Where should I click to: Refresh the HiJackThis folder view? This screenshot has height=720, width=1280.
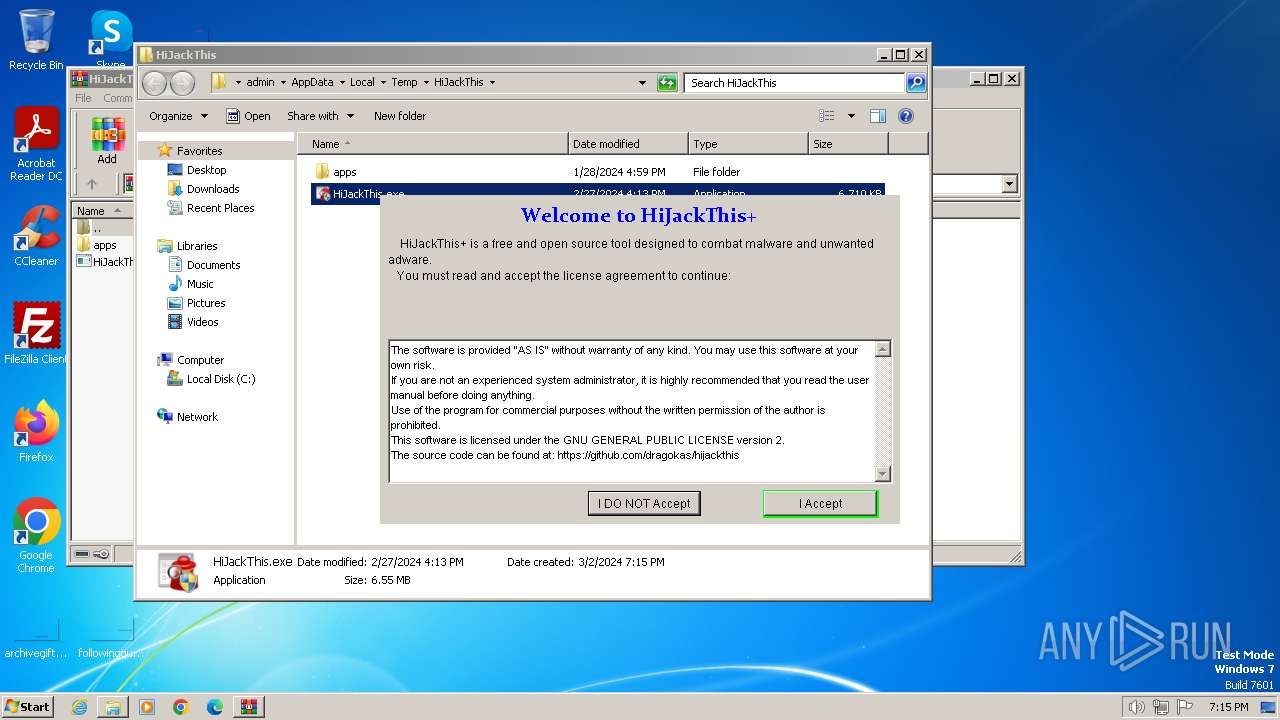pyautogui.click(x=667, y=83)
